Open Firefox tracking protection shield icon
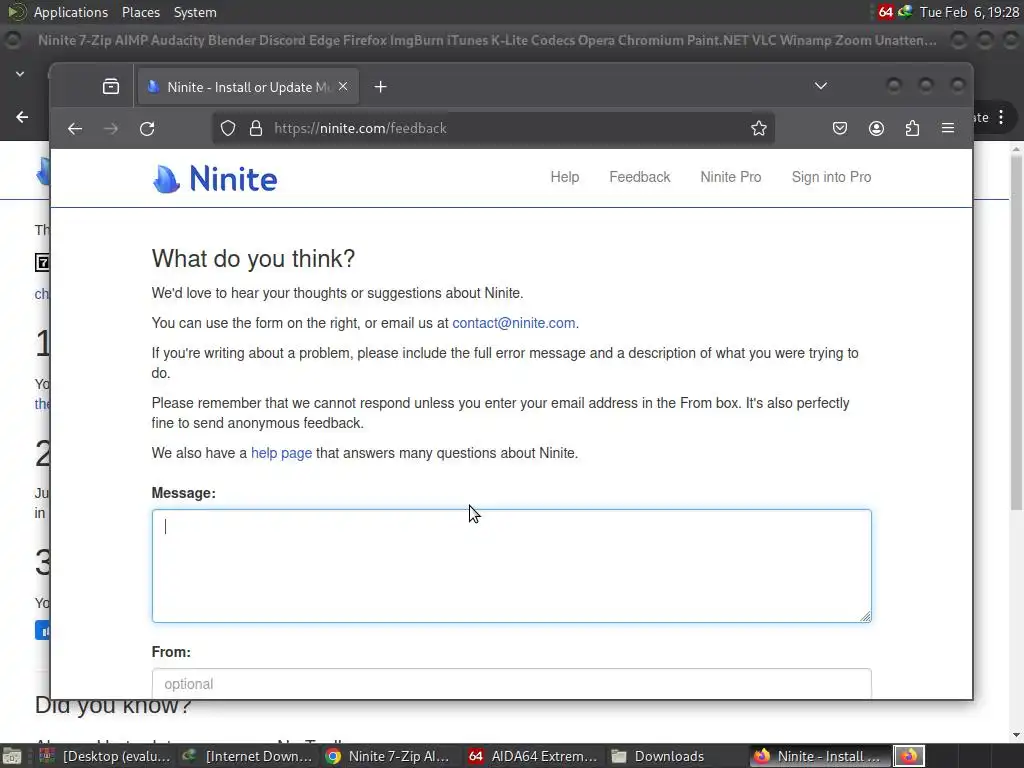The image size is (1024, 768). [x=227, y=128]
